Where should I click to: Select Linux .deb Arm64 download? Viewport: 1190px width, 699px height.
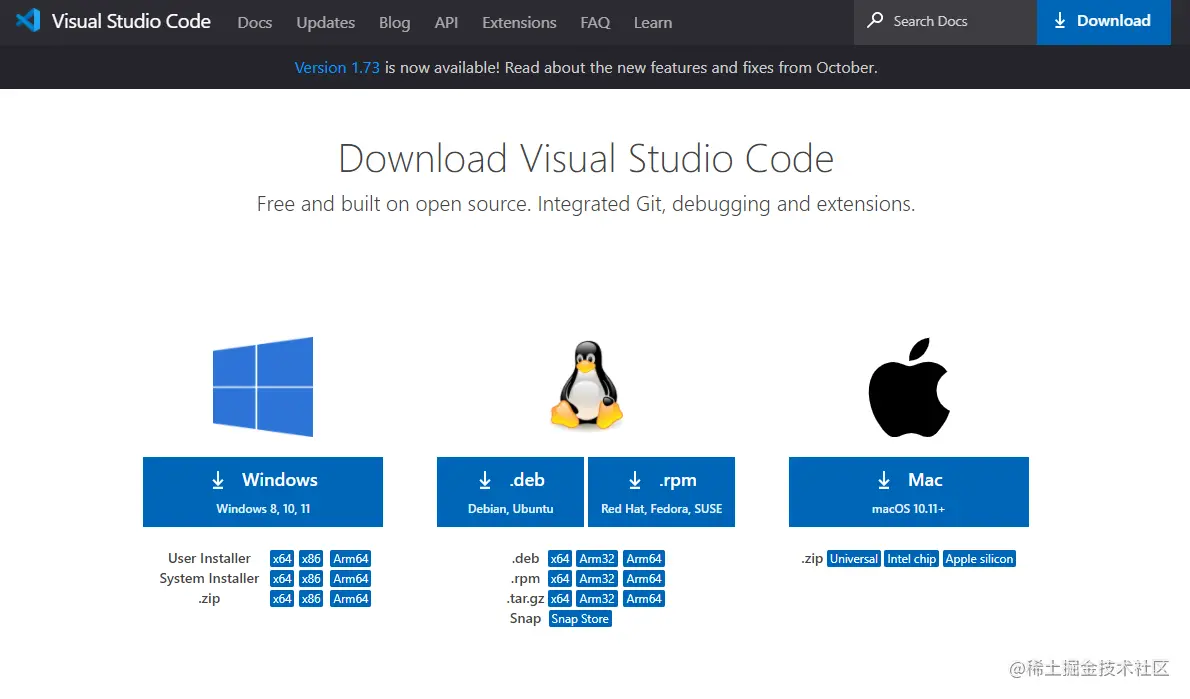point(644,559)
